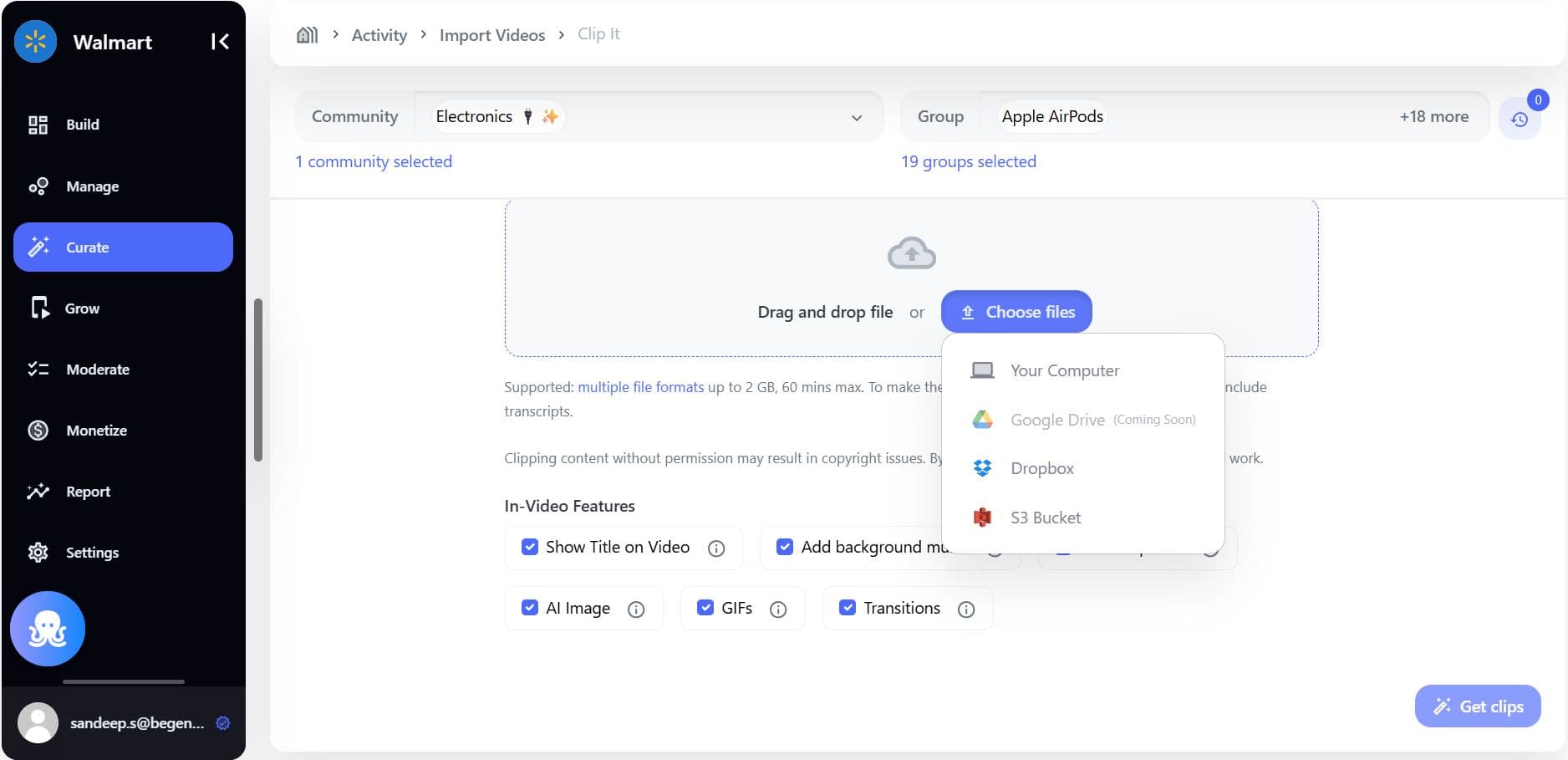Go to Import Videos in breadcrumb
The image size is (1568, 760).
coord(492,35)
